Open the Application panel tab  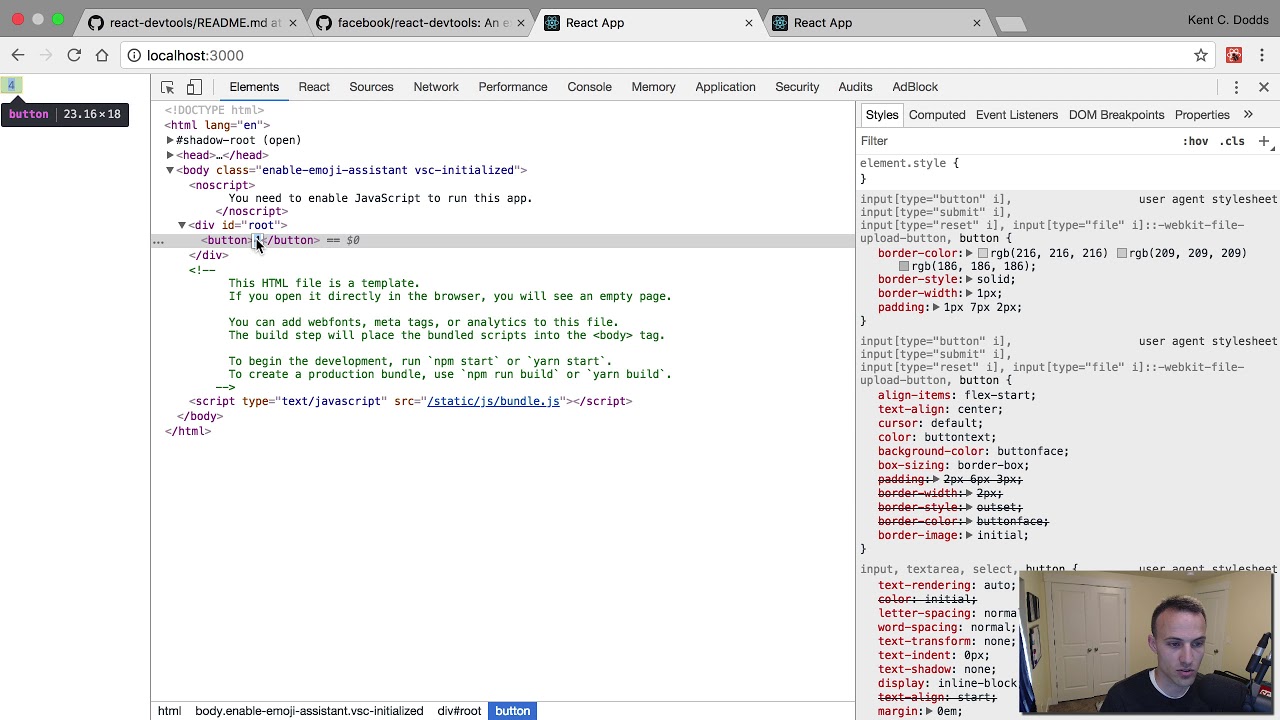coord(725,87)
